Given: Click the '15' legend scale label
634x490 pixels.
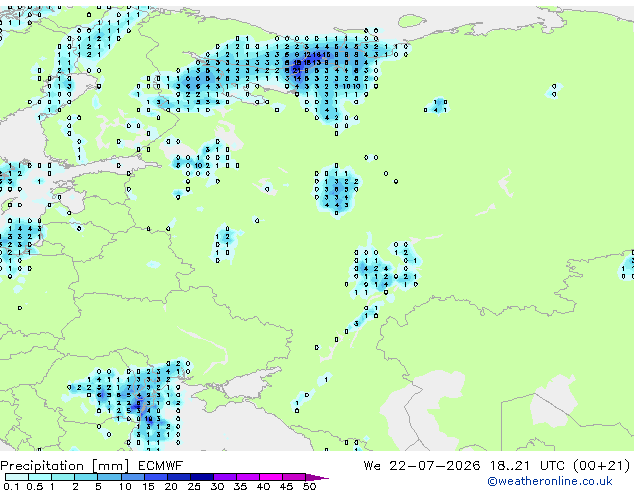Looking at the screenshot, I should (x=148, y=486).
